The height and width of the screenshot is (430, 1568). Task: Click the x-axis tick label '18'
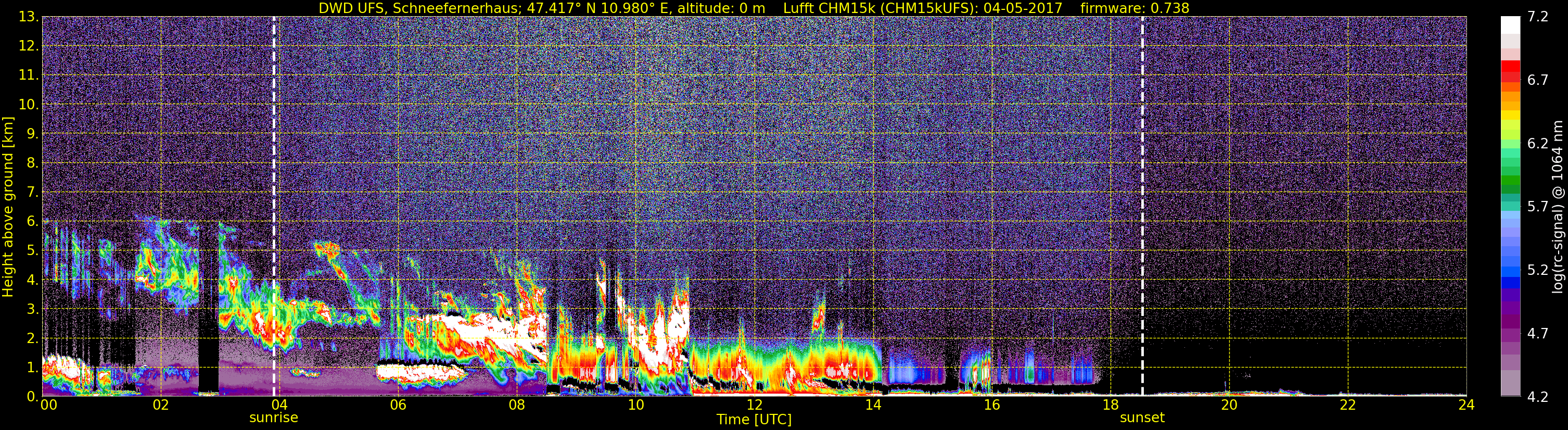(x=1110, y=405)
